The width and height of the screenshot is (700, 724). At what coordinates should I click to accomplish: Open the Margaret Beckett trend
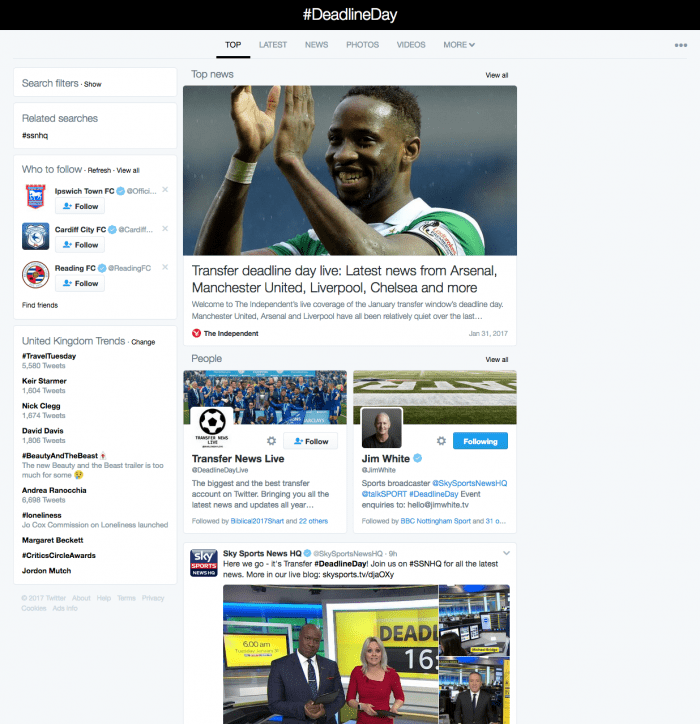(53, 540)
